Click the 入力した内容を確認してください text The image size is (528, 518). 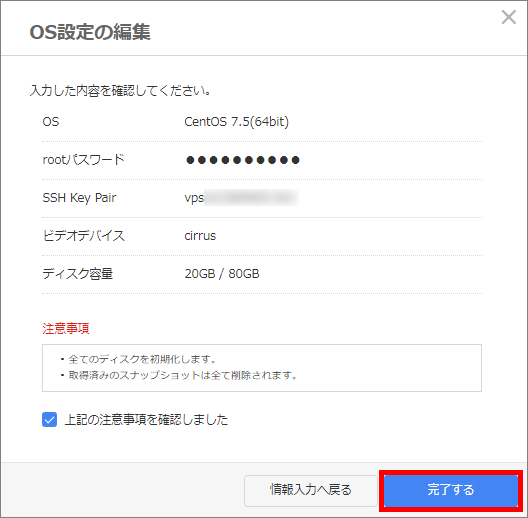120,91
